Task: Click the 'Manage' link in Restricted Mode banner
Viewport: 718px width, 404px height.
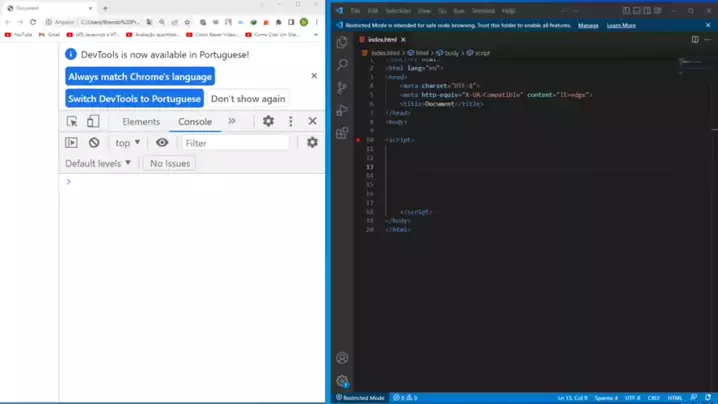Action: pos(588,25)
